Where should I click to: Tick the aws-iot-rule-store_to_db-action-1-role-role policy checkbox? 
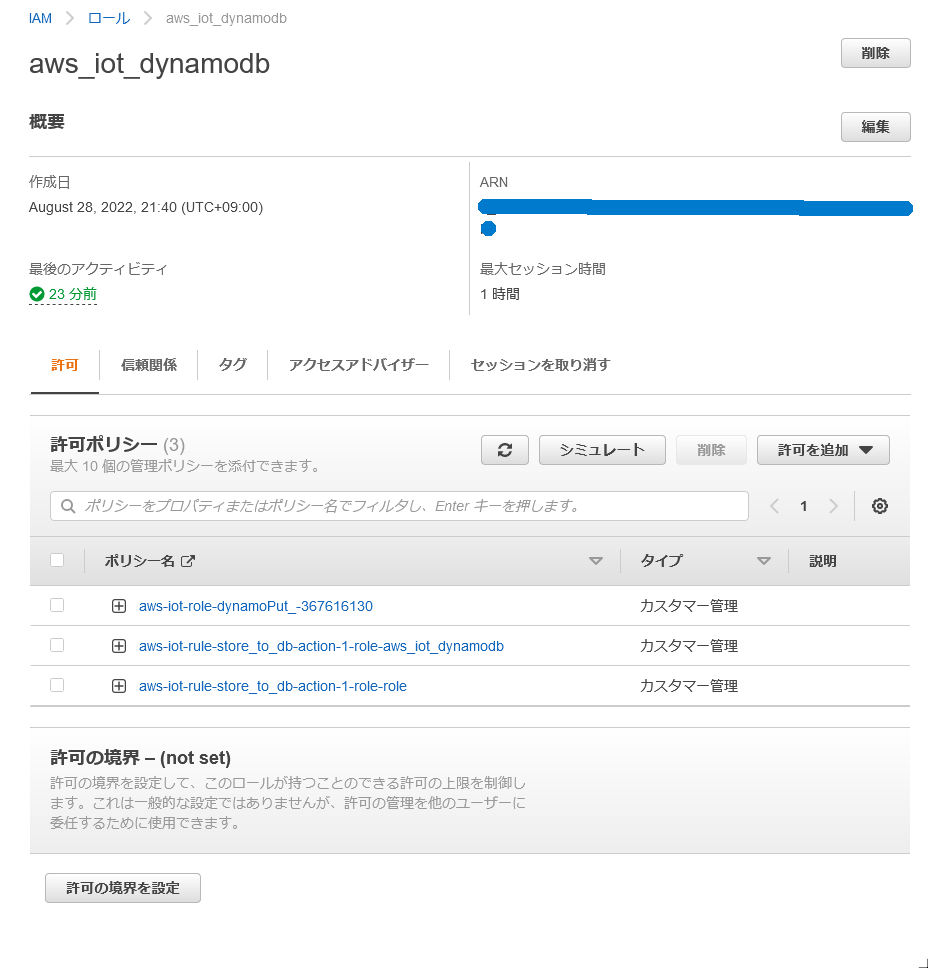pyautogui.click(x=57, y=685)
